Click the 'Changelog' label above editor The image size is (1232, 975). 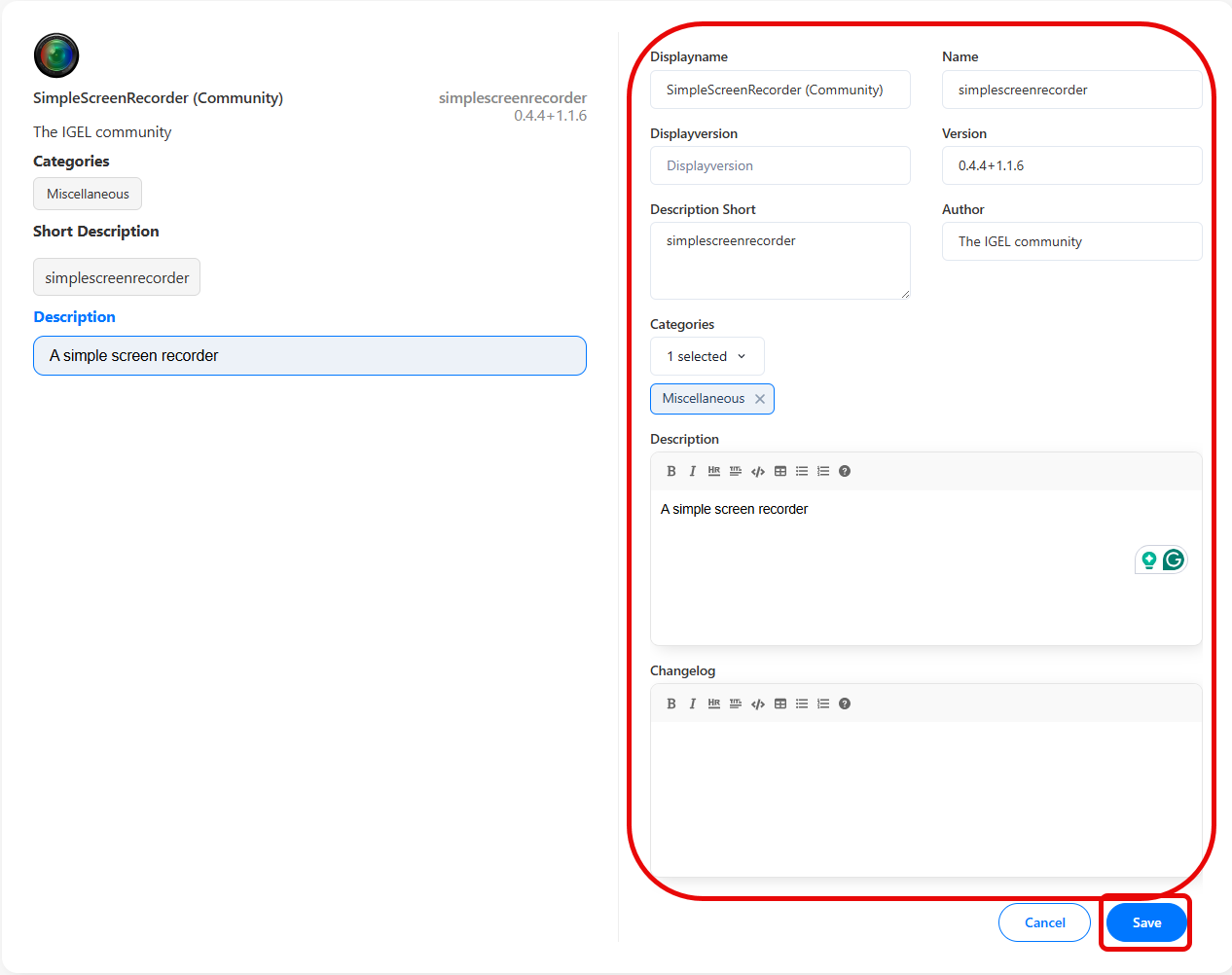coord(682,671)
